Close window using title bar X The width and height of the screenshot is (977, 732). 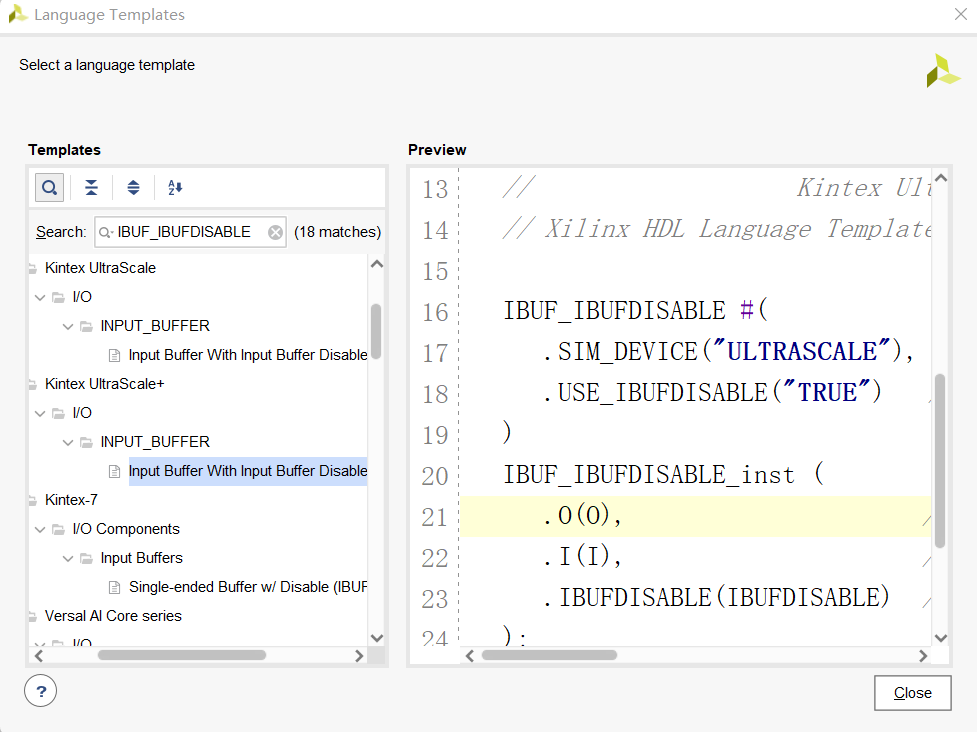(961, 14)
